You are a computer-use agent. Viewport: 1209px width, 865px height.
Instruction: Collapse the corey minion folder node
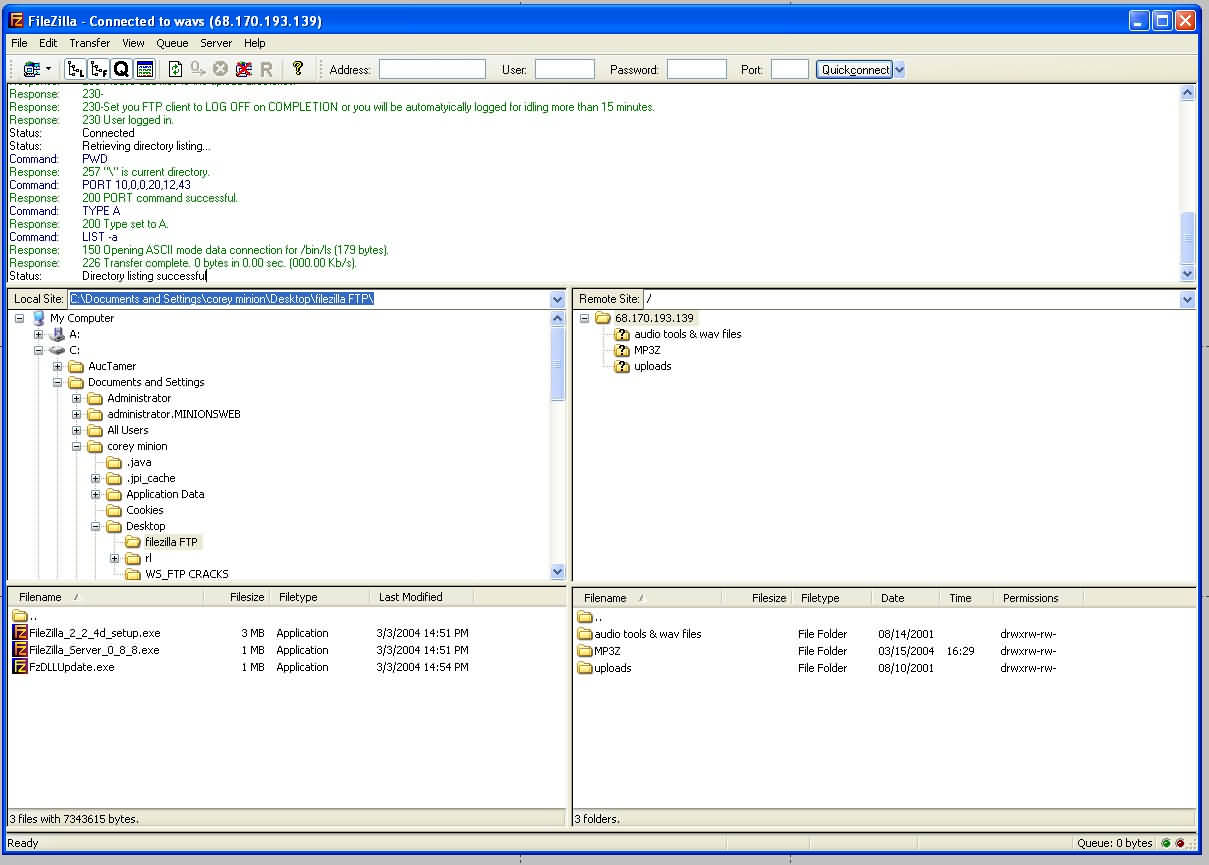(x=76, y=446)
